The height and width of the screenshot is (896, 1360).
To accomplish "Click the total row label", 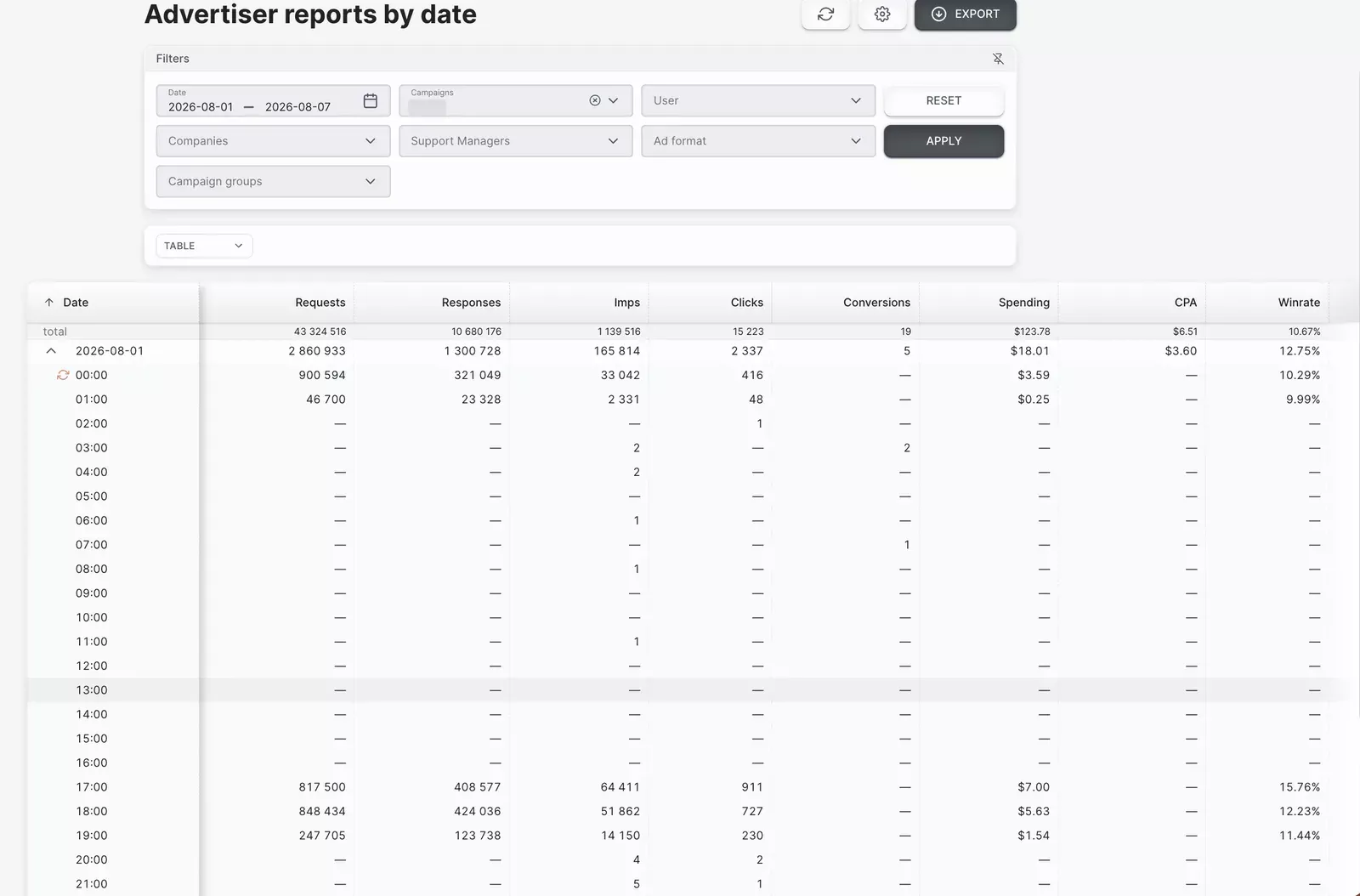I will coord(55,332).
